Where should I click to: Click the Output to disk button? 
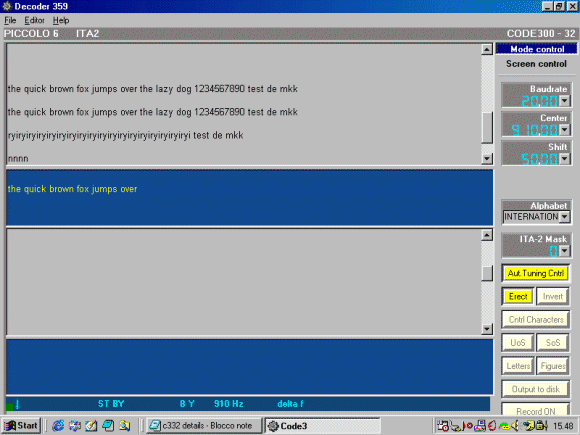pyautogui.click(x=536, y=389)
